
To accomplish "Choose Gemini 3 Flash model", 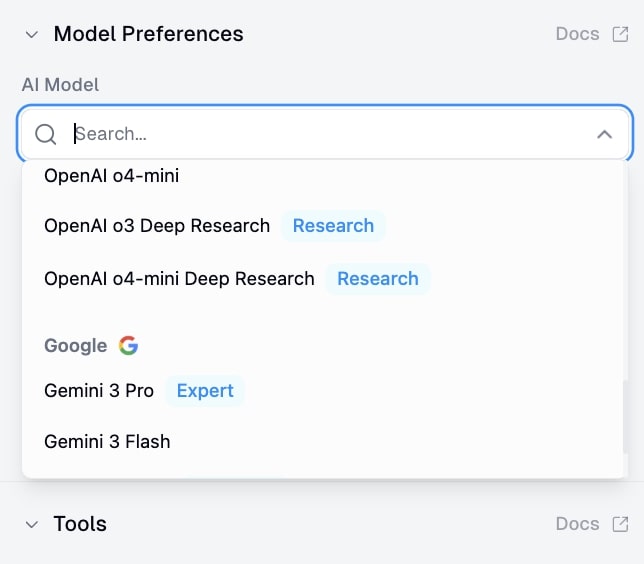I will coord(107,441).
